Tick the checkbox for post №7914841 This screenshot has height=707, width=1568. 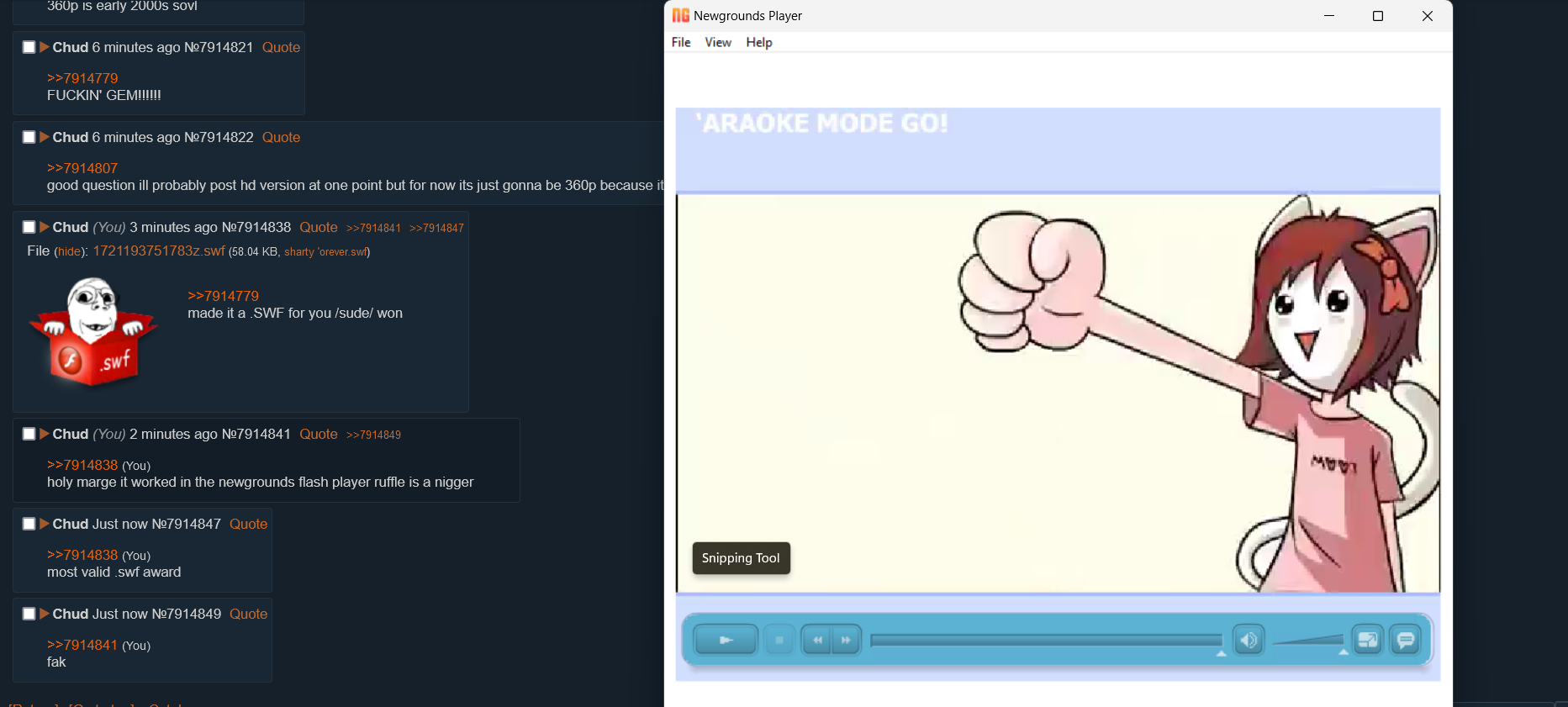(x=29, y=434)
